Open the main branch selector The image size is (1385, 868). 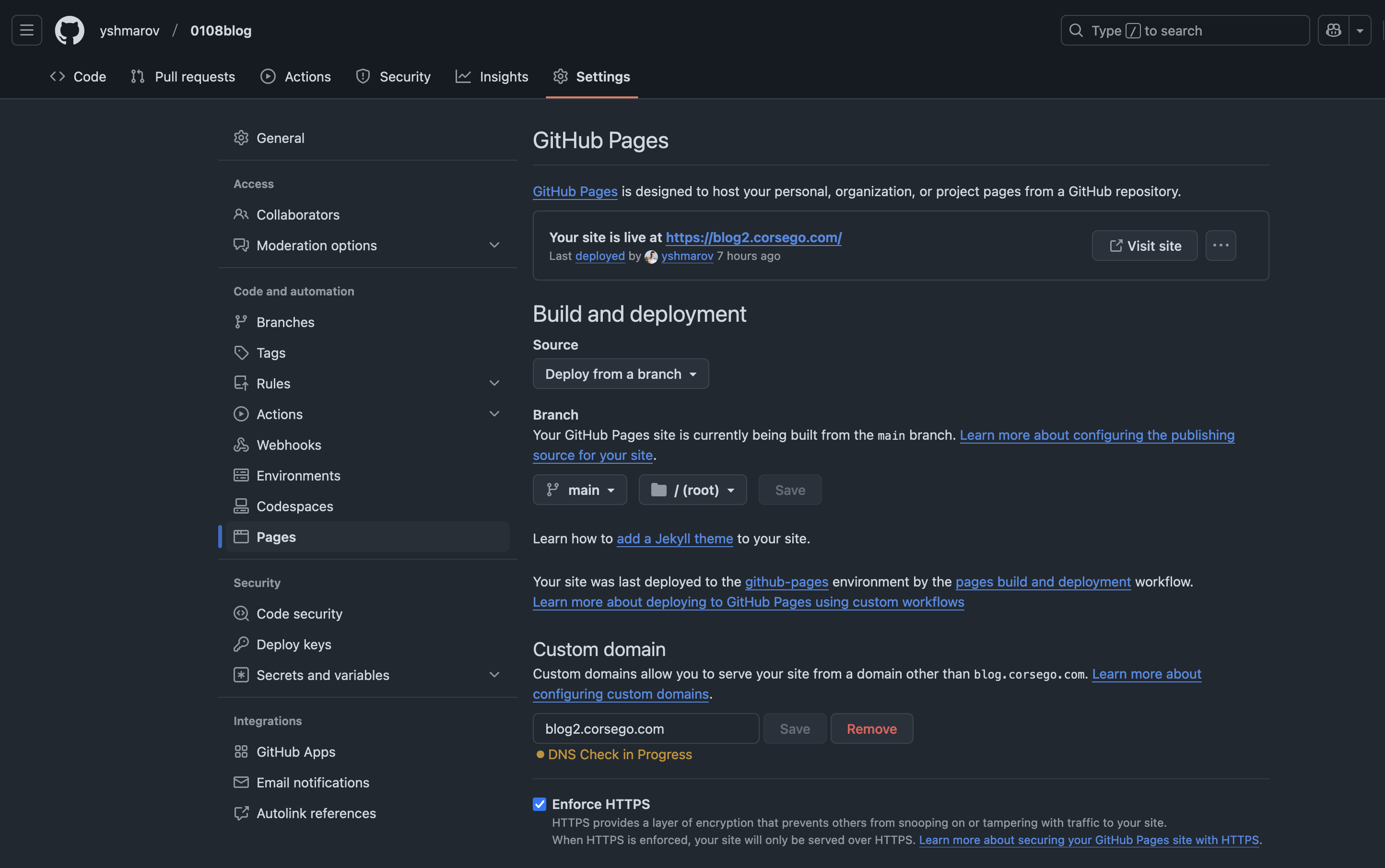(580, 490)
